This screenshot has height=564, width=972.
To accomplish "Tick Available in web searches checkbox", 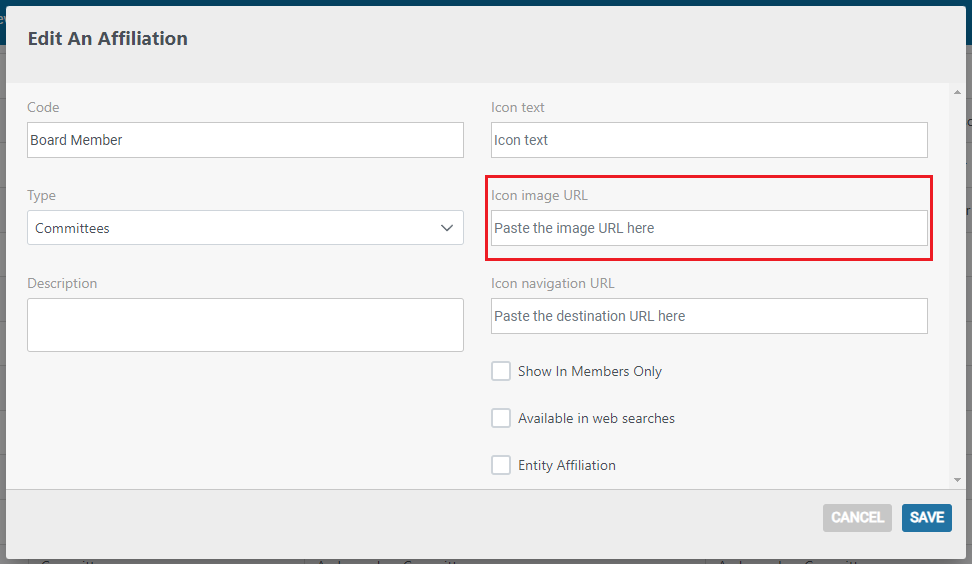I will pyautogui.click(x=501, y=418).
